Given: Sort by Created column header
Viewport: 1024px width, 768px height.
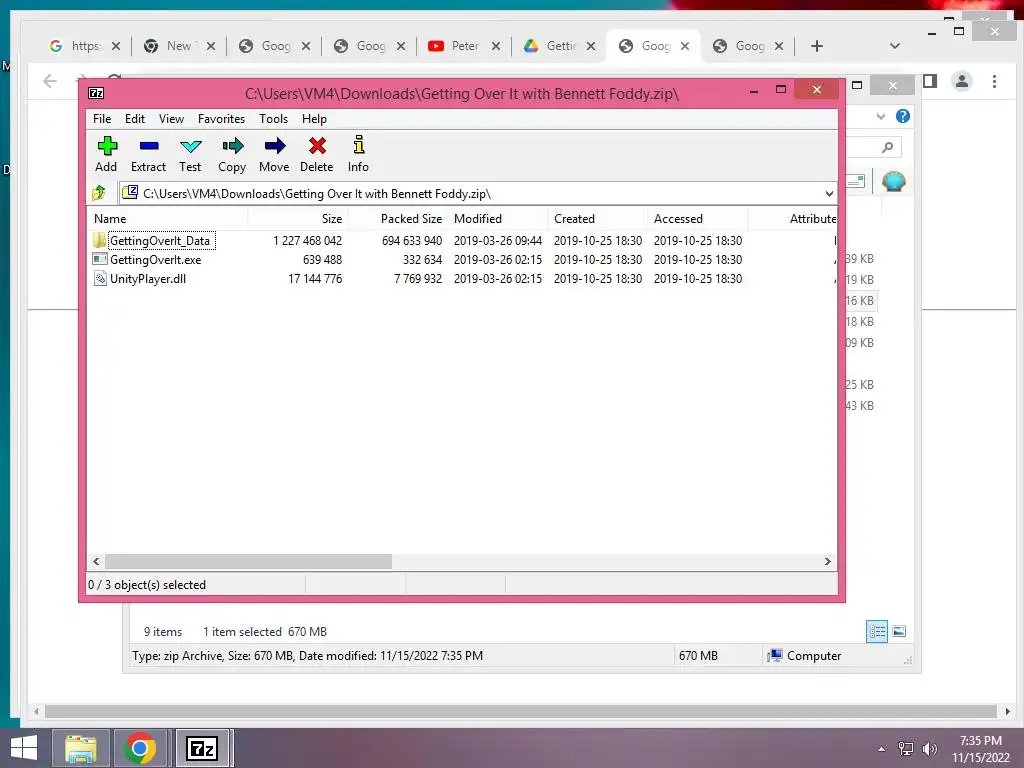Looking at the screenshot, I should [597, 219].
